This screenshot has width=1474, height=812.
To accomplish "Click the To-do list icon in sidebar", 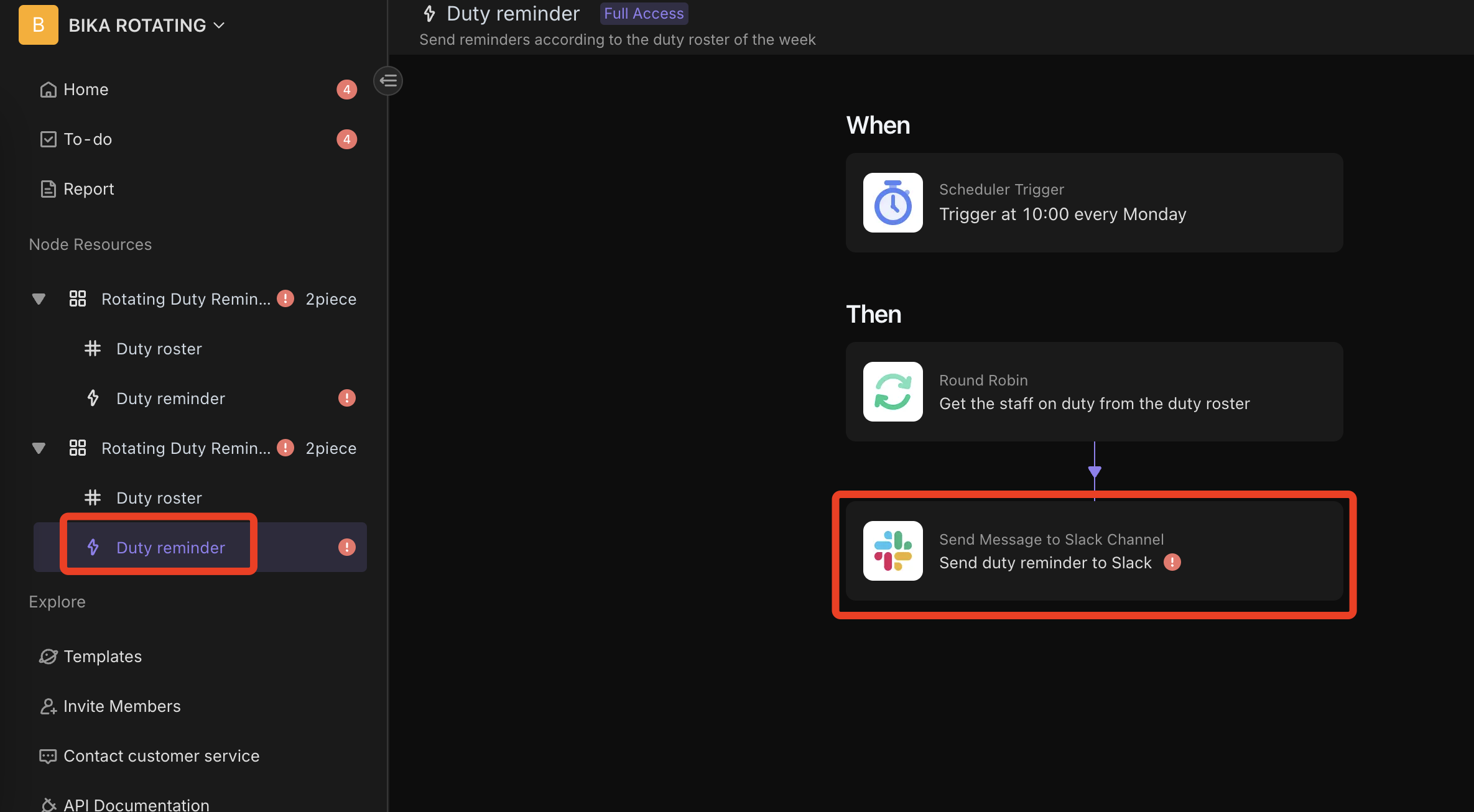I will click(47, 138).
